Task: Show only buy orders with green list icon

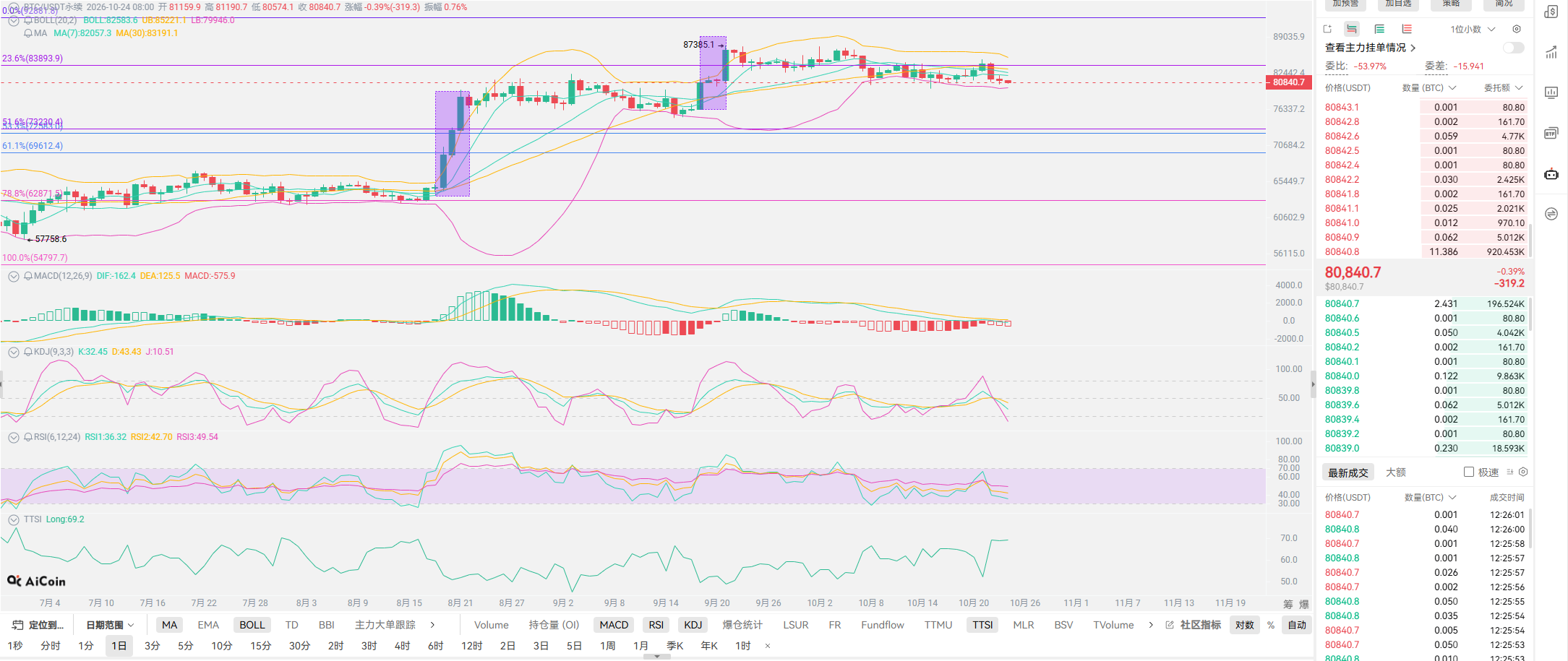Action: coord(1379,29)
